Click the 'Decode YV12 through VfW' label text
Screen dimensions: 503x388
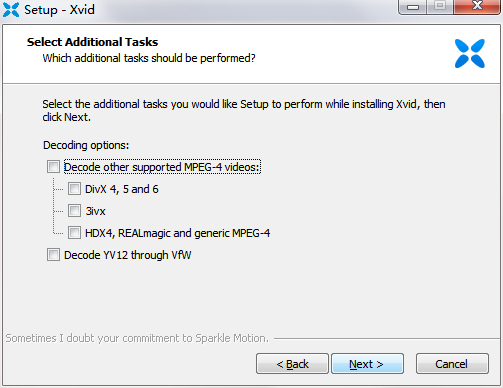coord(128,255)
